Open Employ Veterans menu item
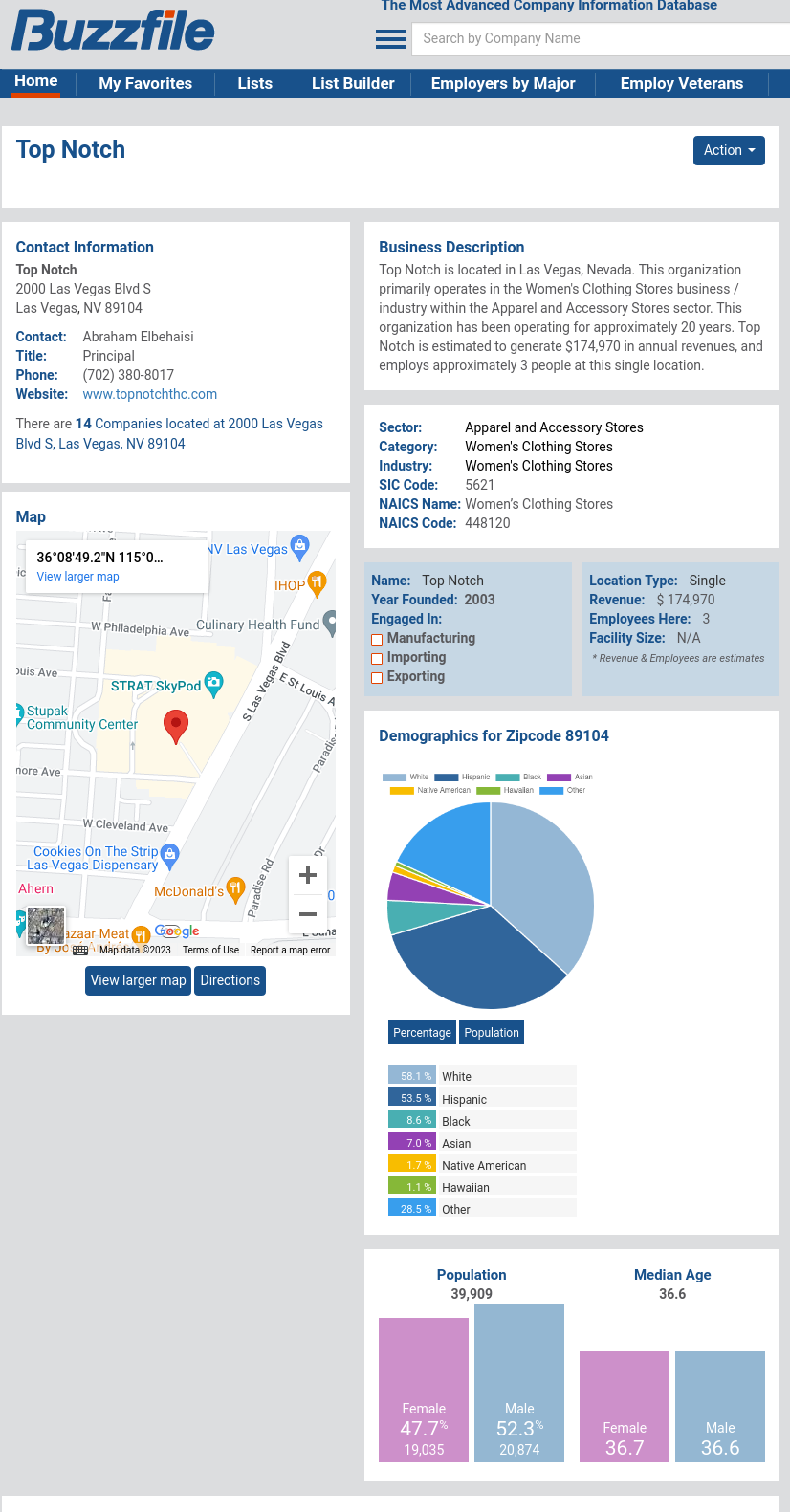The width and height of the screenshot is (790, 1512). (x=682, y=83)
